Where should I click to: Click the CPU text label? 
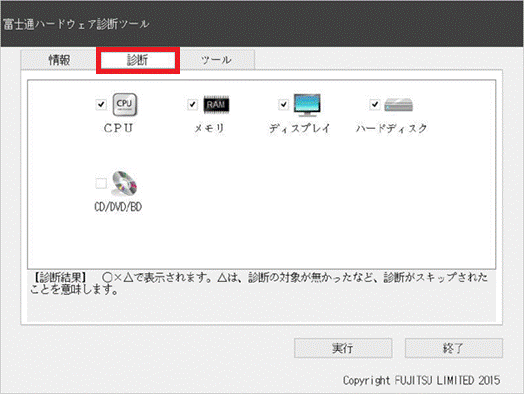(118, 128)
